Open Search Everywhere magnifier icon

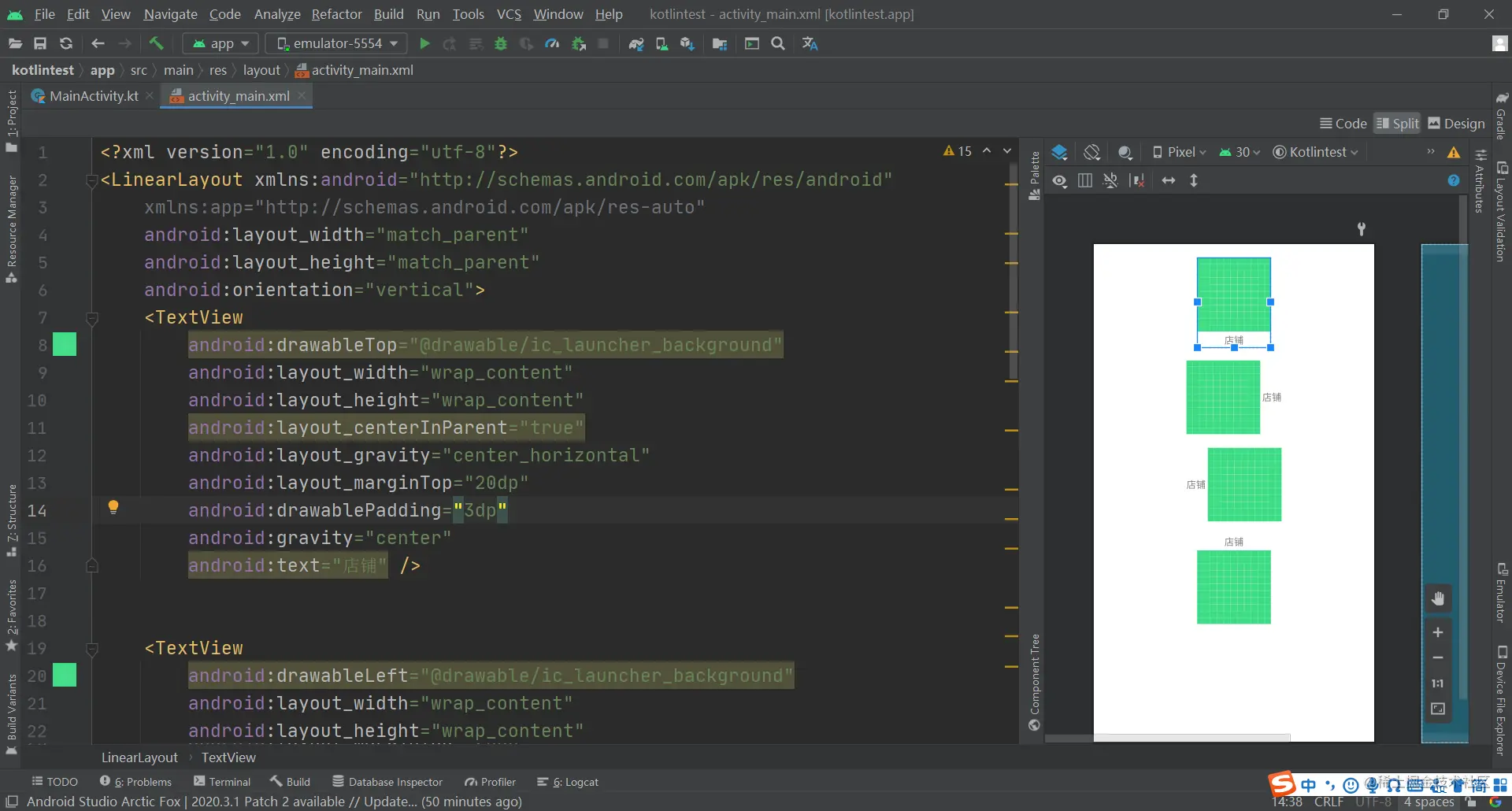click(778, 43)
